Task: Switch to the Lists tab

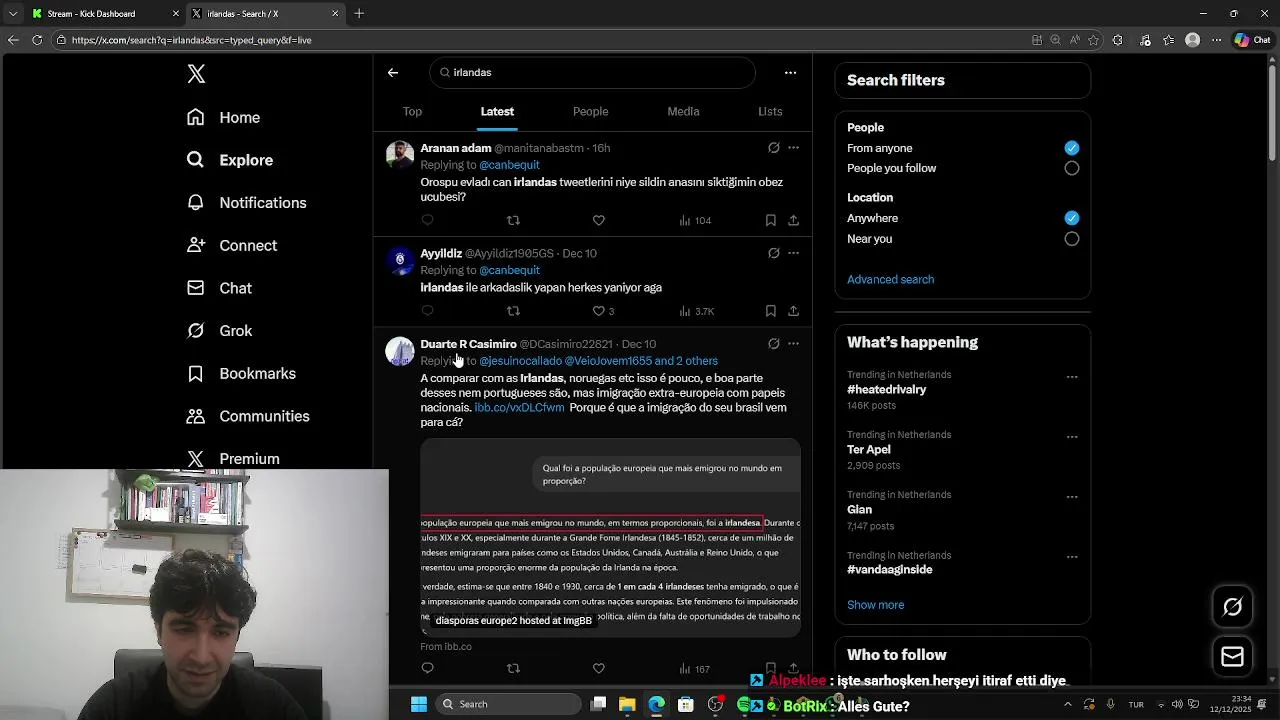Action: coord(770,111)
